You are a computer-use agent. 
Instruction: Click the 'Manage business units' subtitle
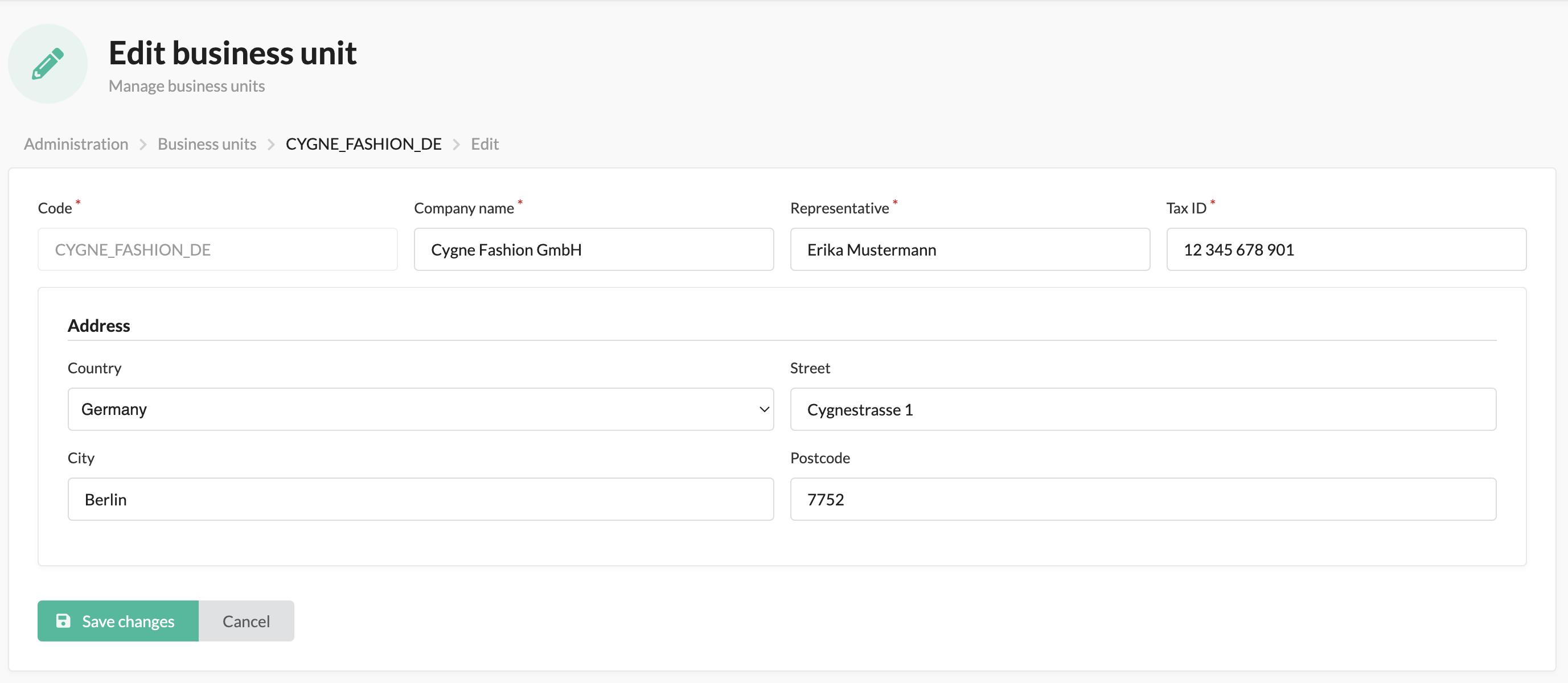click(186, 86)
